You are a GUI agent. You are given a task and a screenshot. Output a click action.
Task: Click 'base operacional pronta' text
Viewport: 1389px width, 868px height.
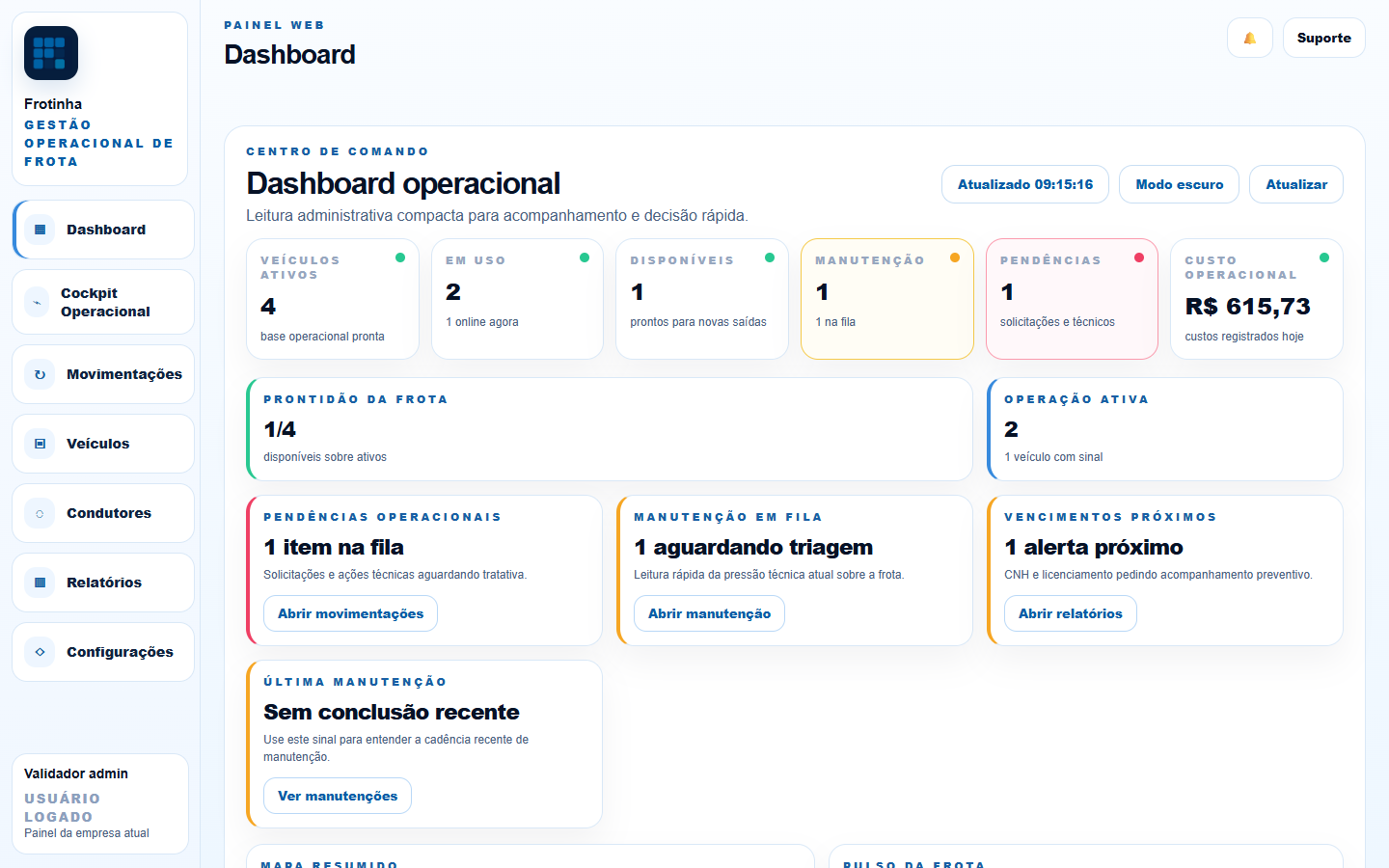[x=322, y=337]
